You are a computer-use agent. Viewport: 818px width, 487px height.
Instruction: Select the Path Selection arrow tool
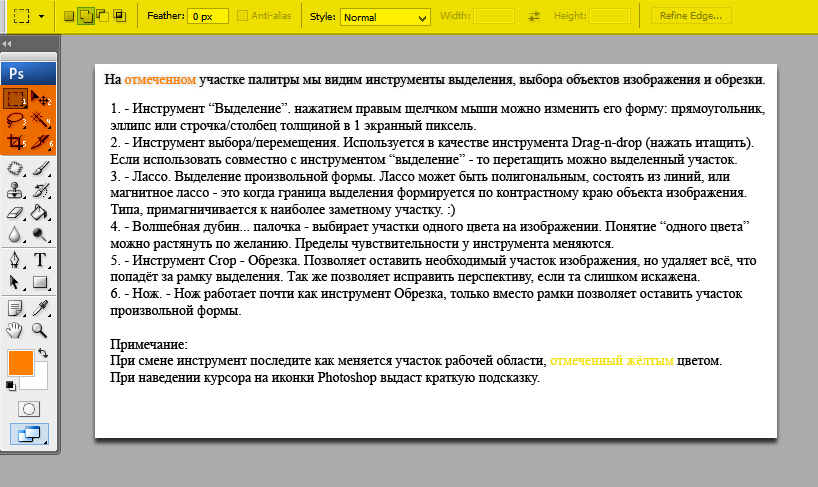tap(15, 282)
